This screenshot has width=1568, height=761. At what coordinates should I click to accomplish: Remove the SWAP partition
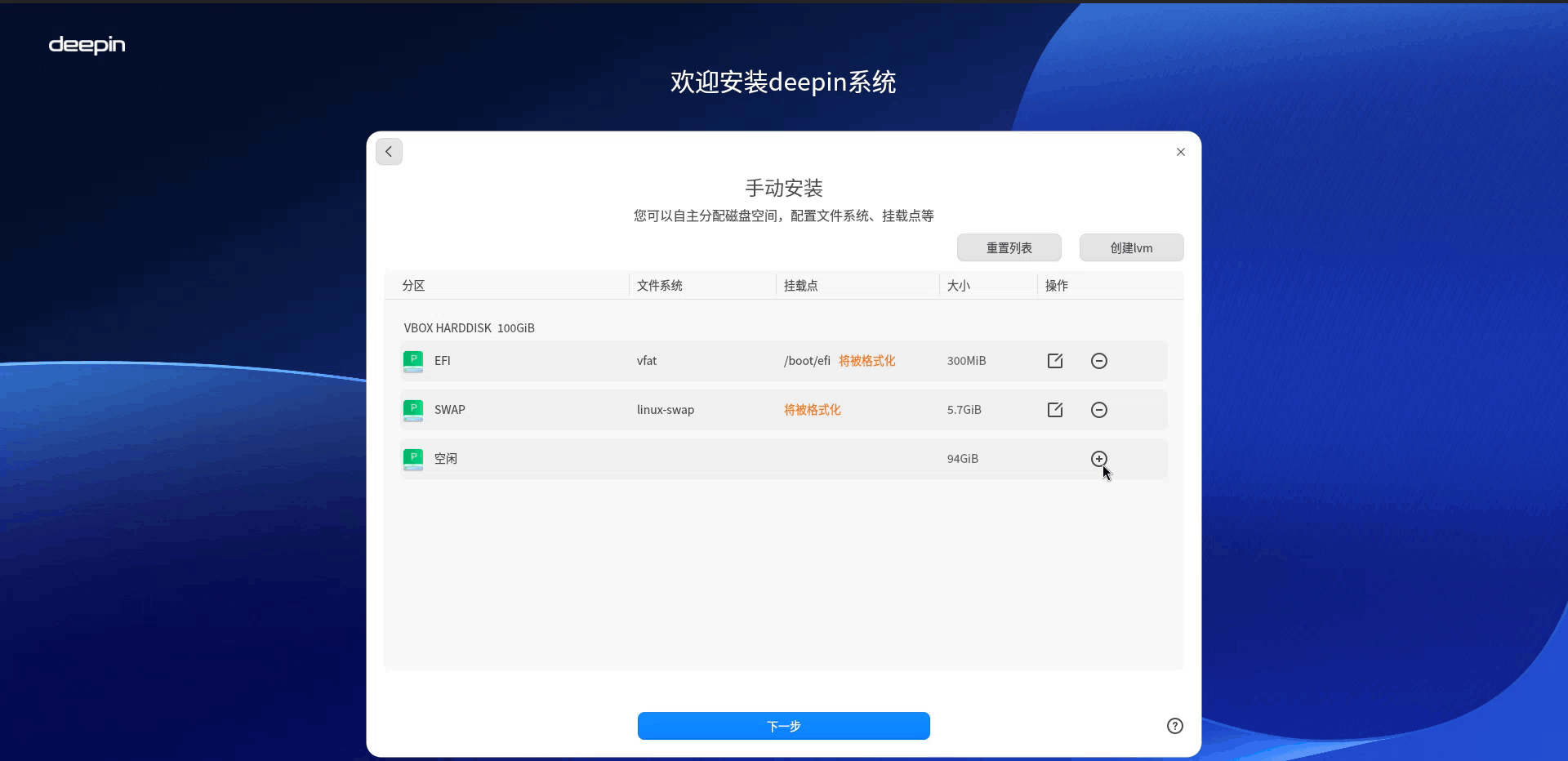[1099, 410]
